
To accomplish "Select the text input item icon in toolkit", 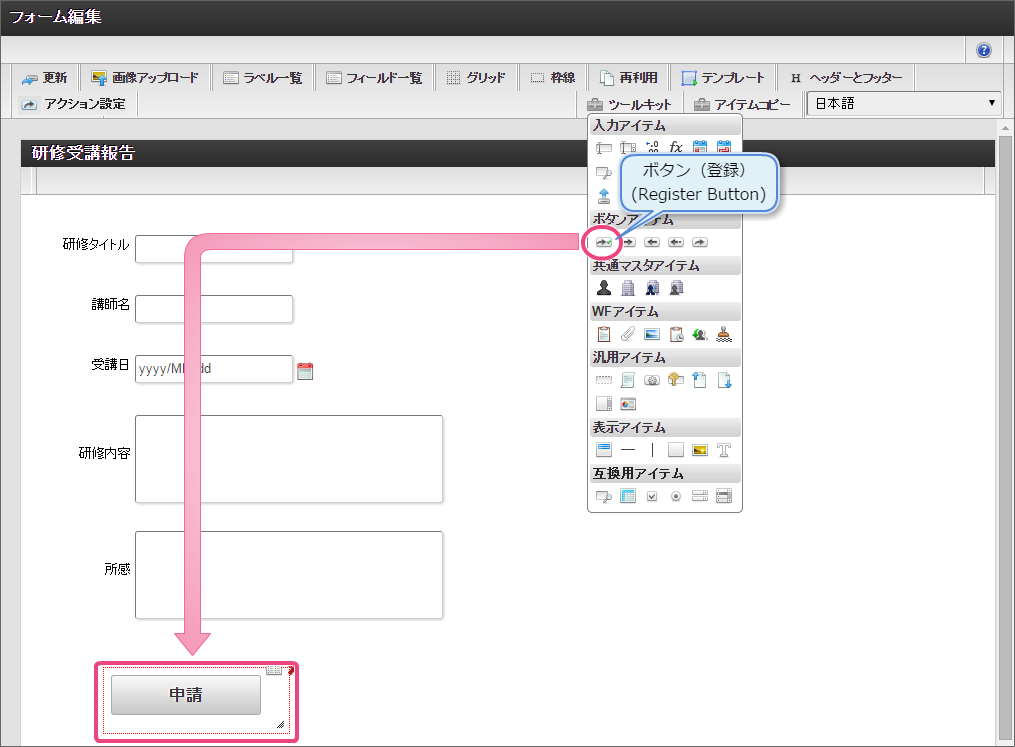I will (604, 148).
